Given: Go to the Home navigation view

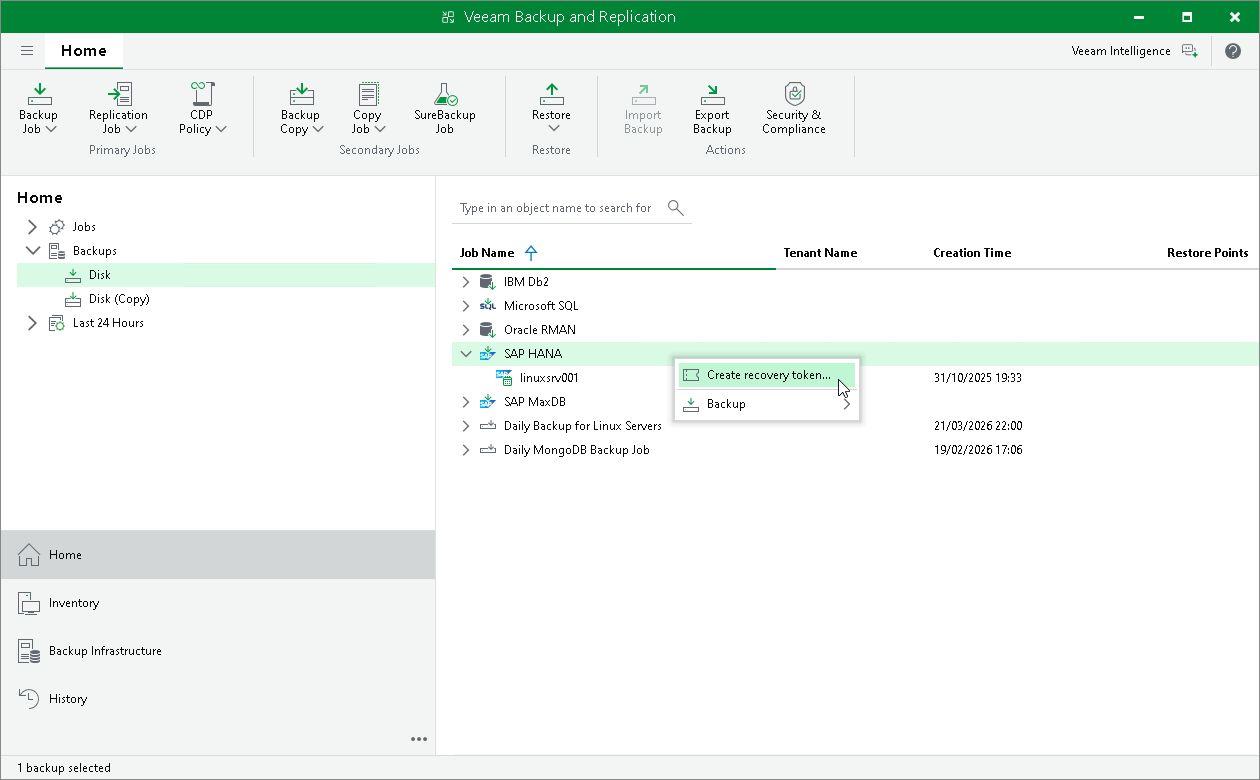Looking at the screenshot, I should [218, 555].
